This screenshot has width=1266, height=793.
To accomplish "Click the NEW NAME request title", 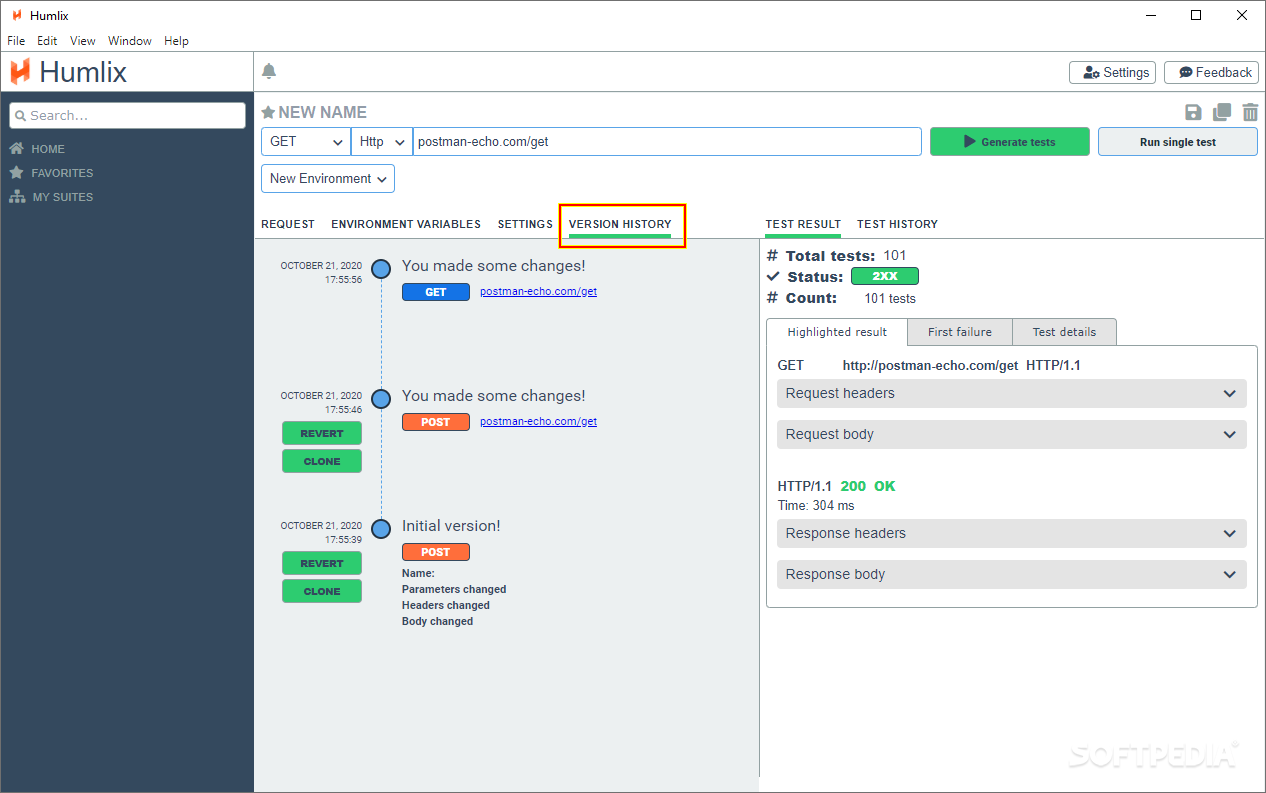I will (x=323, y=112).
